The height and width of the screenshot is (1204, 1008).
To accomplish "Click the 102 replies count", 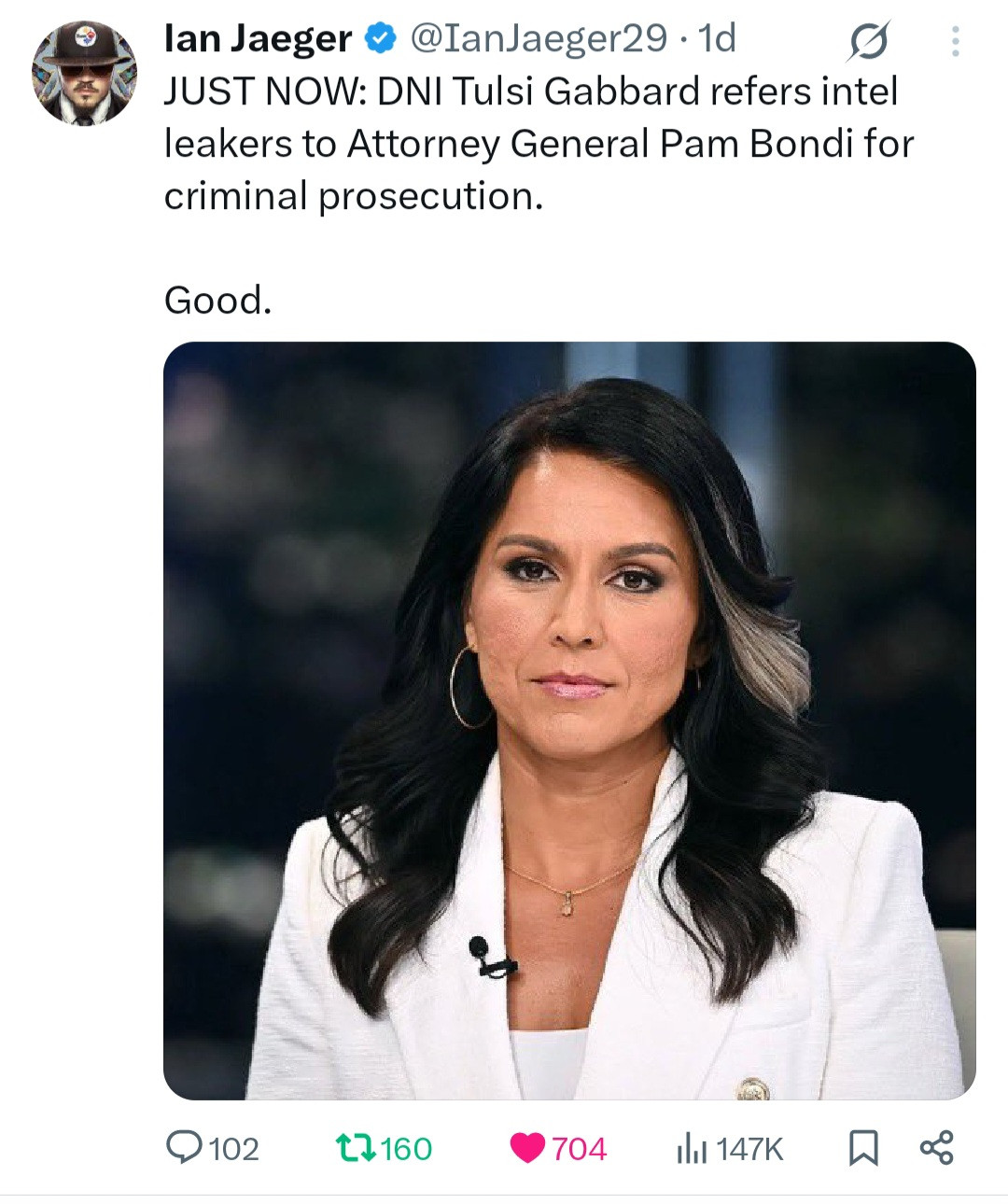I will click(233, 1148).
